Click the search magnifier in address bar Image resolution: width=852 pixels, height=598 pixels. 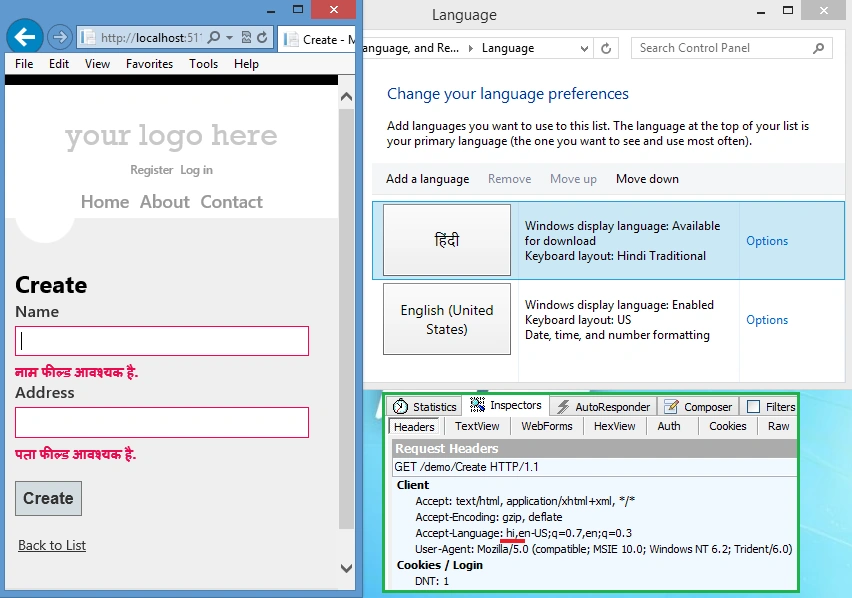tap(215, 37)
